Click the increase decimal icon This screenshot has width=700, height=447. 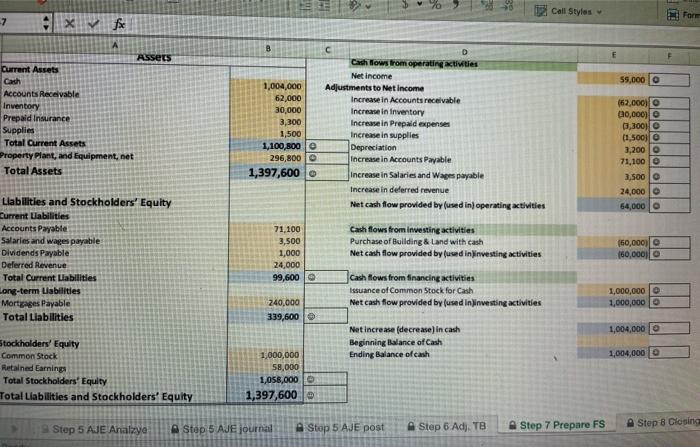point(486,5)
